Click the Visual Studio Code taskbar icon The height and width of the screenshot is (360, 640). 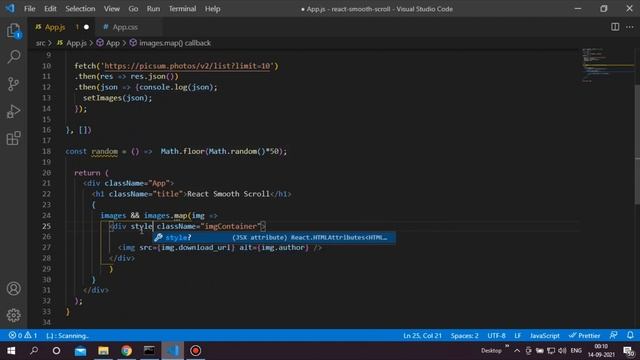(172, 351)
